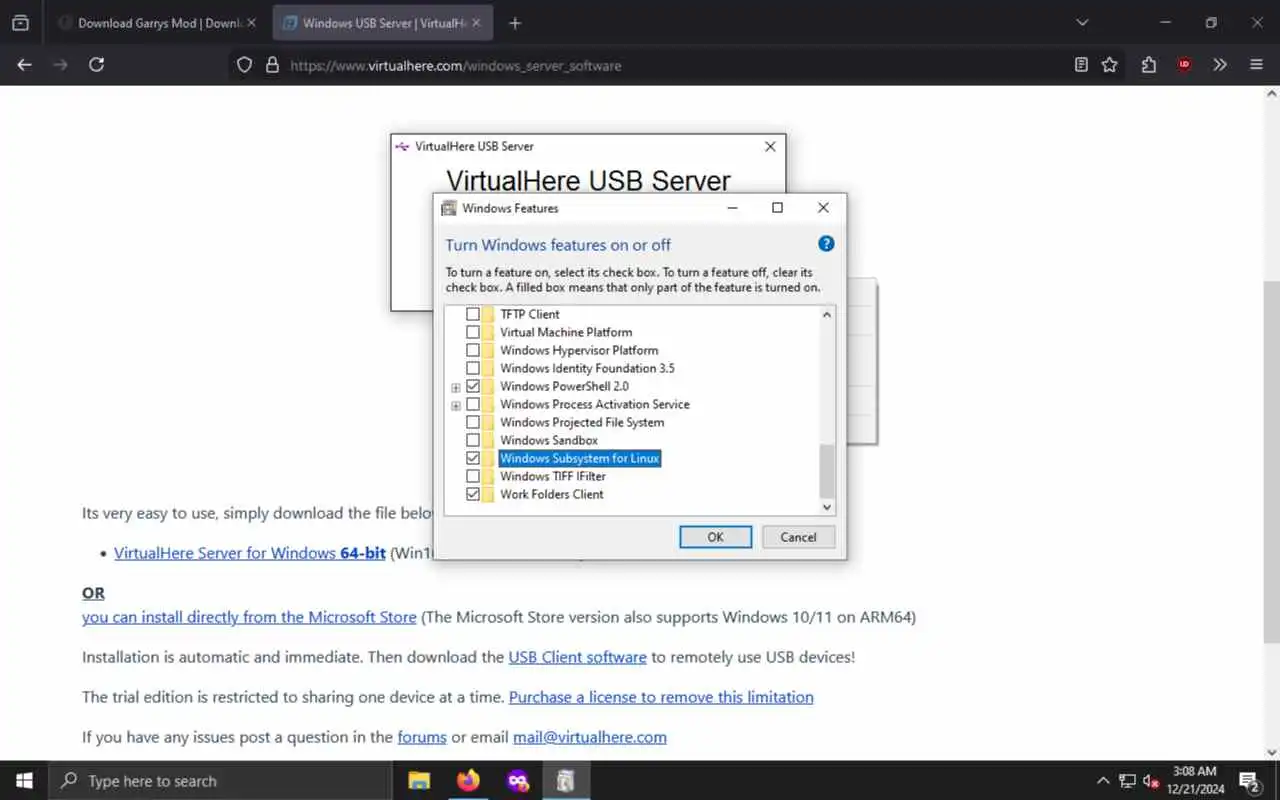Uncheck Windows Subsystem for Linux checkbox
Screen dimensions: 1280x800
coord(473,458)
